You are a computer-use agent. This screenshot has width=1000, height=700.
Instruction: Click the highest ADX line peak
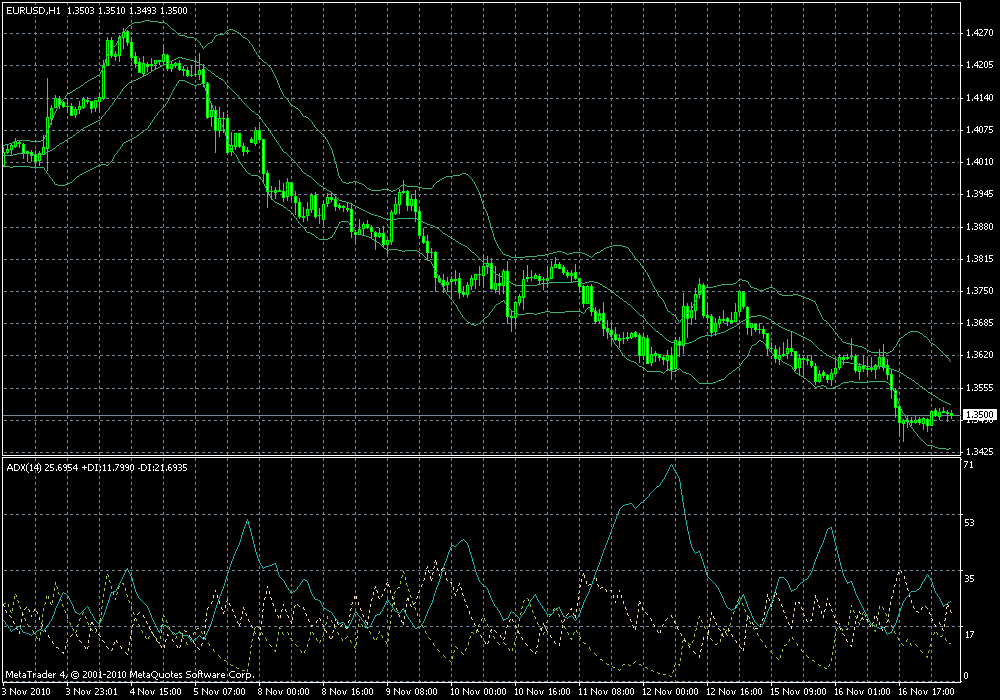pyautogui.click(x=672, y=465)
